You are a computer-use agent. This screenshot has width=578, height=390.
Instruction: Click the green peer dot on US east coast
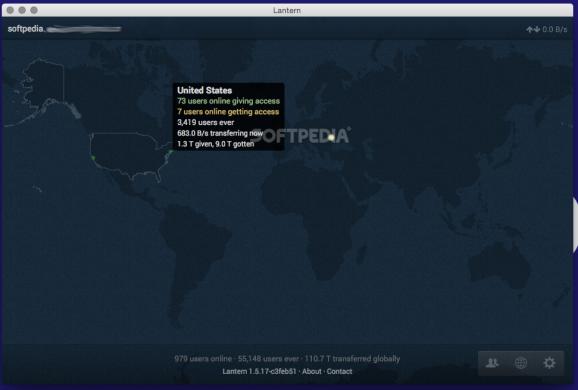click(x=170, y=152)
